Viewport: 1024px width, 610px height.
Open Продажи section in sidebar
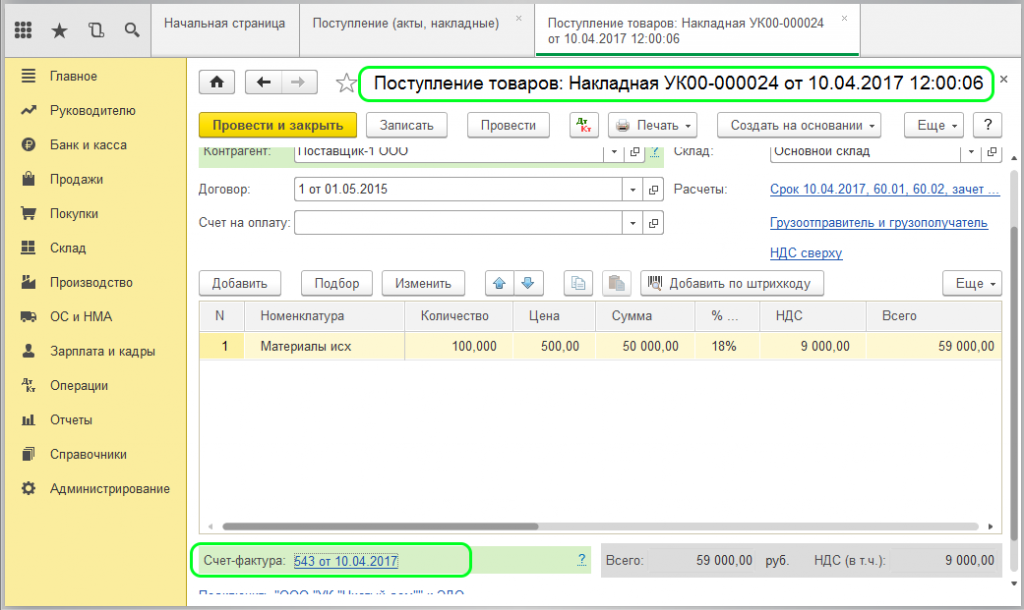tap(76, 179)
